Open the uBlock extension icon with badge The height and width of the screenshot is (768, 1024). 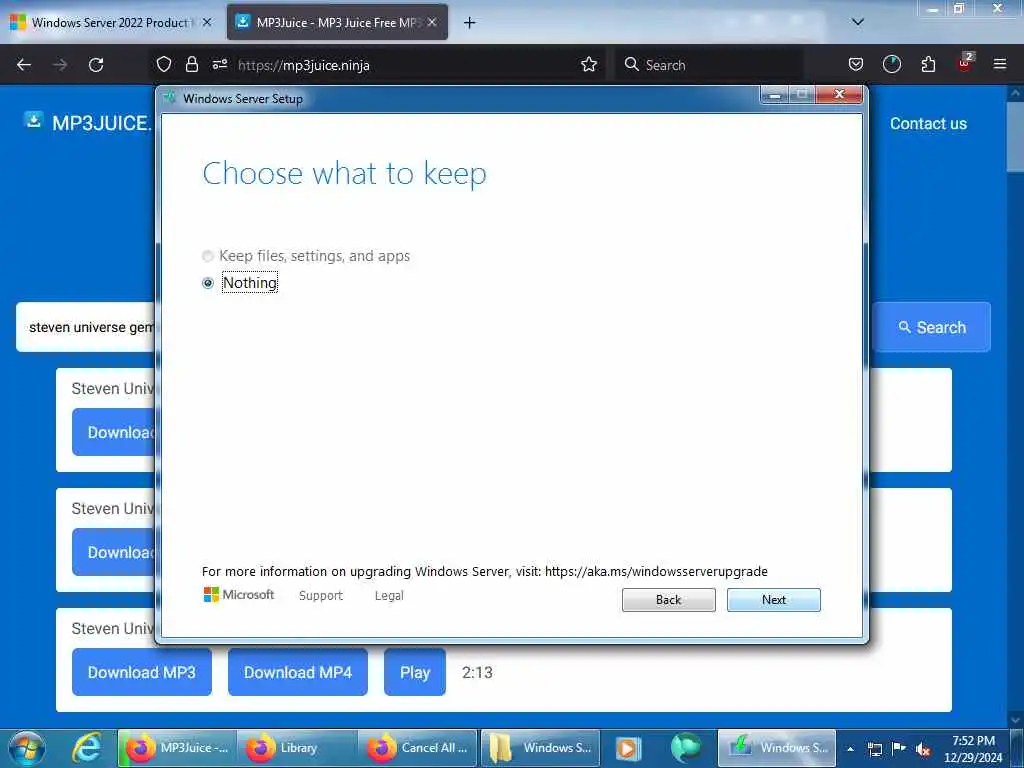(965, 63)
